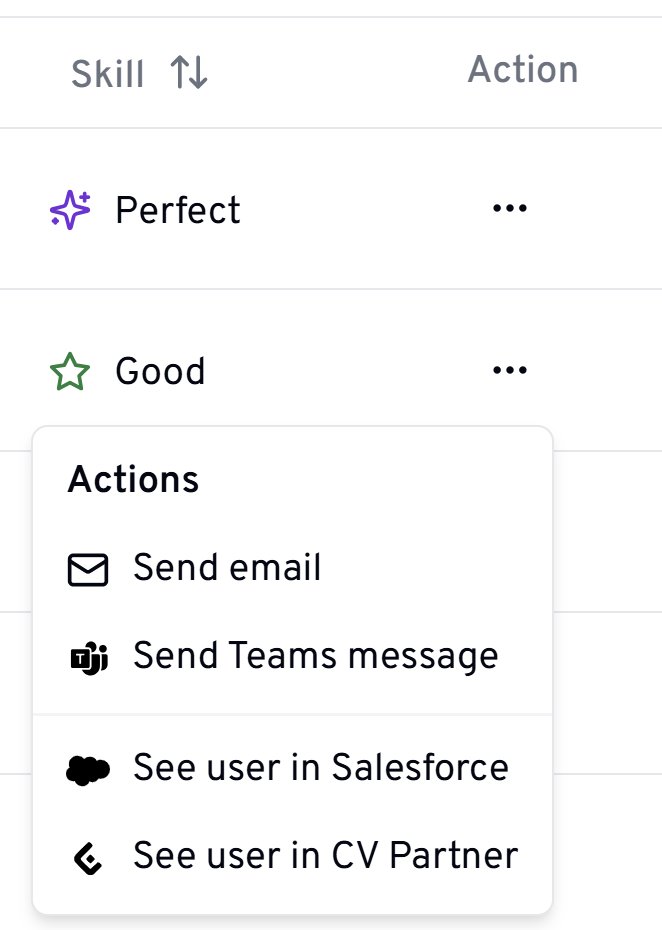Open See user in Salesforce
Viewport: 662px width, 930px height.
click(320, 768)
